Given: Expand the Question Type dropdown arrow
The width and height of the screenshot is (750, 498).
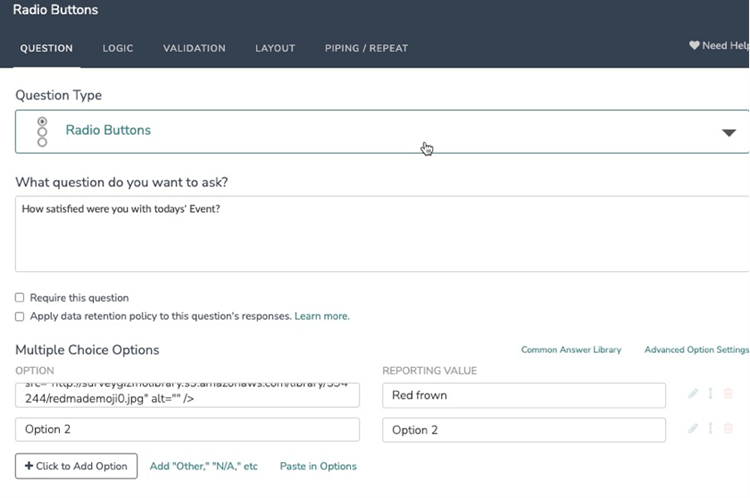Looking at the screenshot, I should [729, 132].
